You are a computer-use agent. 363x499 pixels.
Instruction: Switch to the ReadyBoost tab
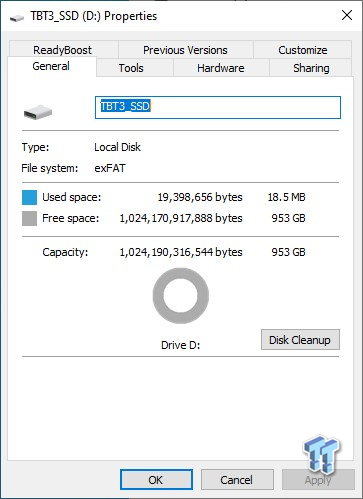(62, 50)
